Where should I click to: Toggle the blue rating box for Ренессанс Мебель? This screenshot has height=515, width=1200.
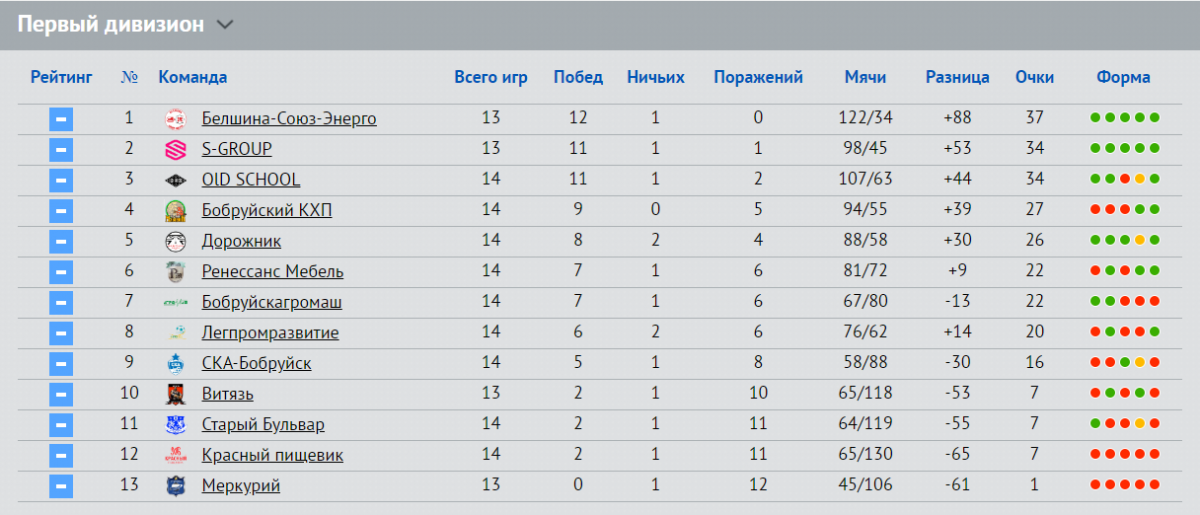click(61, 273)
